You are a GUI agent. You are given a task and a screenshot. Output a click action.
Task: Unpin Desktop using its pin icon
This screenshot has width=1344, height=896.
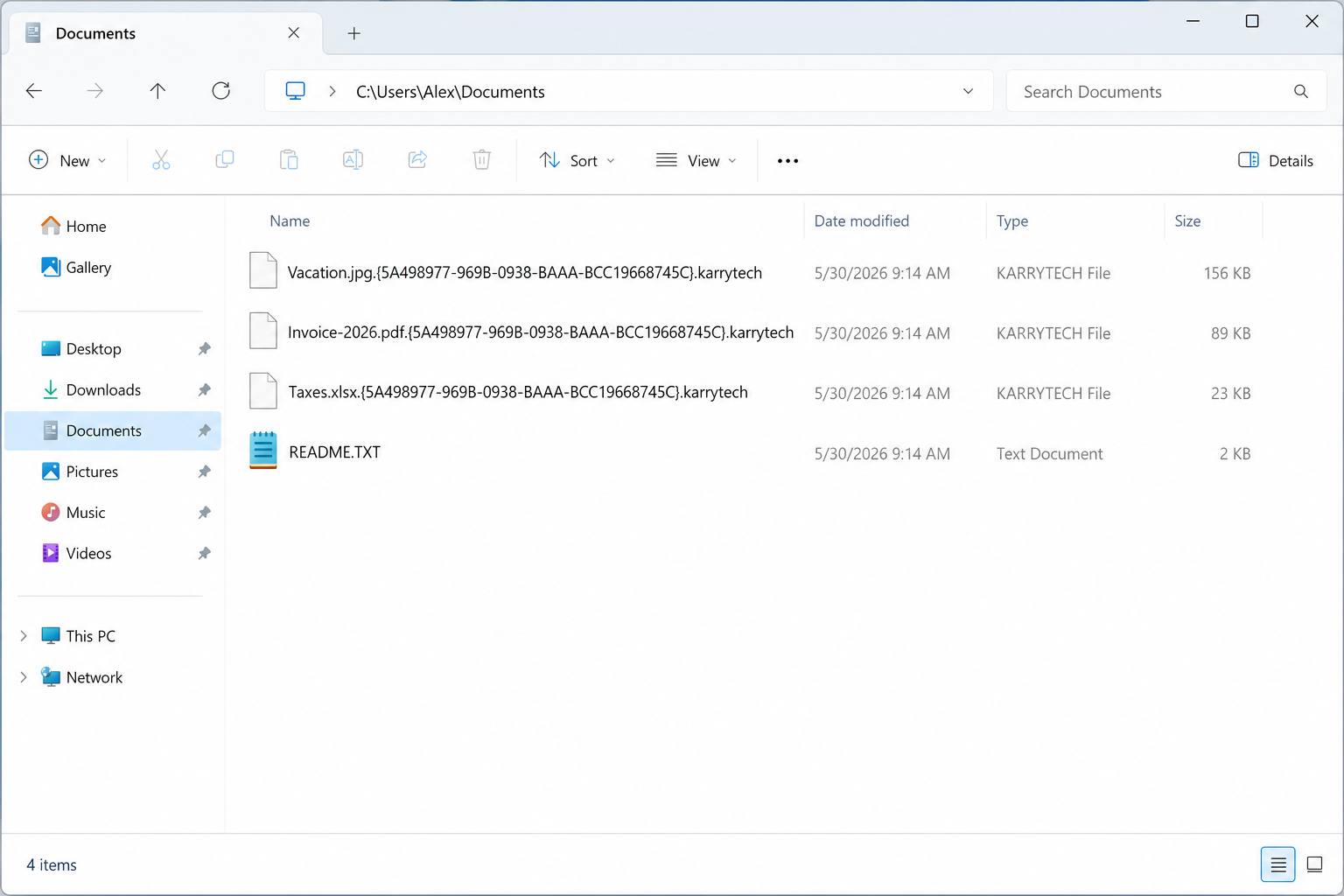[204, 349]
